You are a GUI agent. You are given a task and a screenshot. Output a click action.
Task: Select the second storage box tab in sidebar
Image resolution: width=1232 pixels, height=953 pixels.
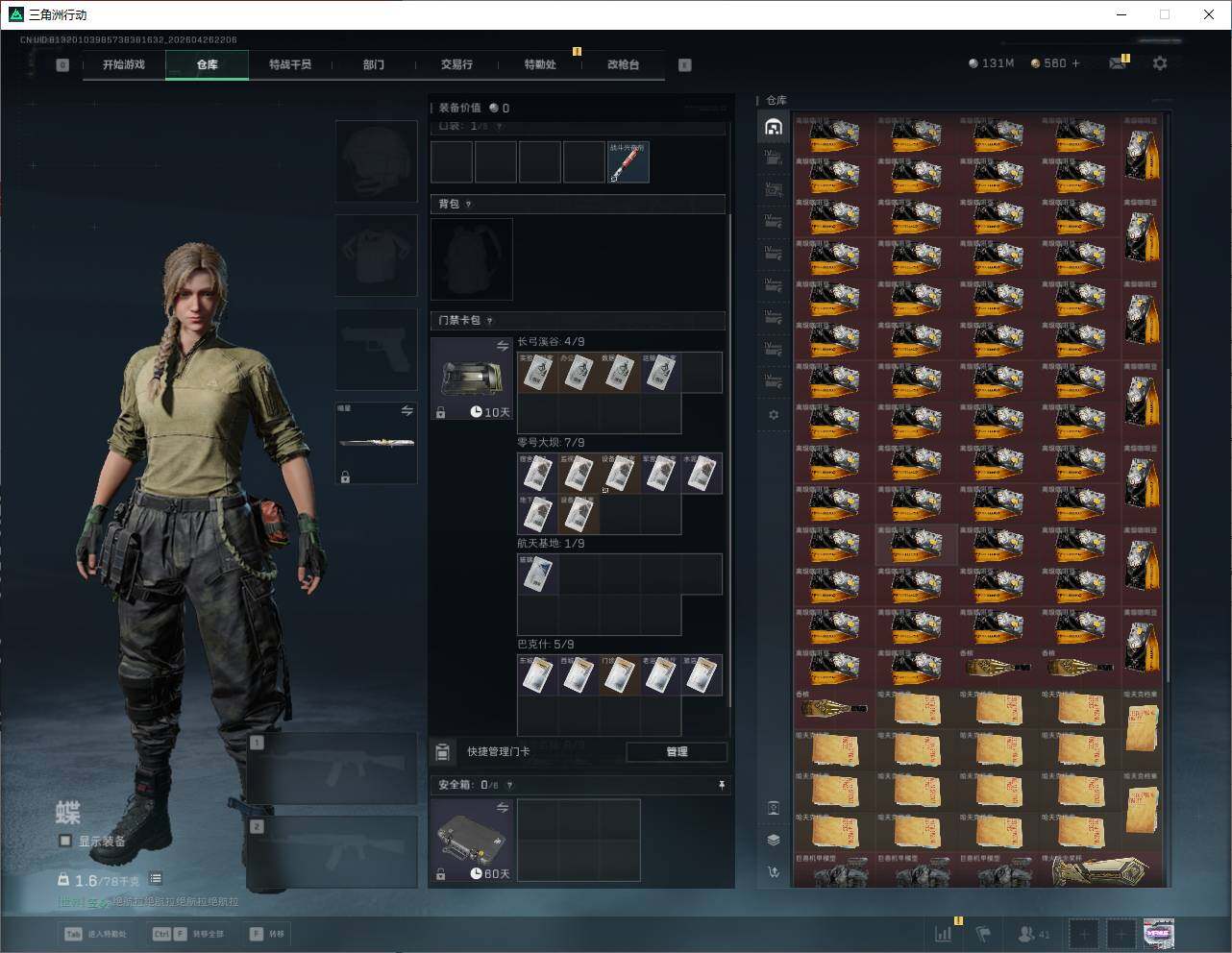click(774, 159)
